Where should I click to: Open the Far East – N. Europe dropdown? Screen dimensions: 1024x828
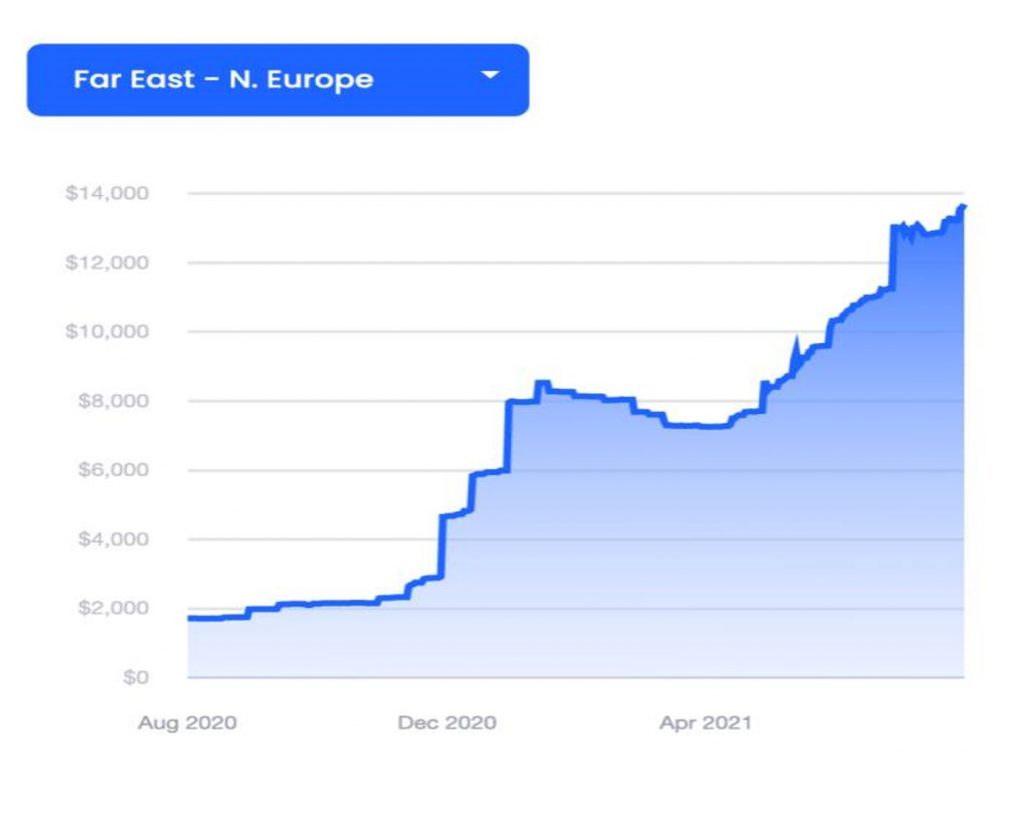275,80
